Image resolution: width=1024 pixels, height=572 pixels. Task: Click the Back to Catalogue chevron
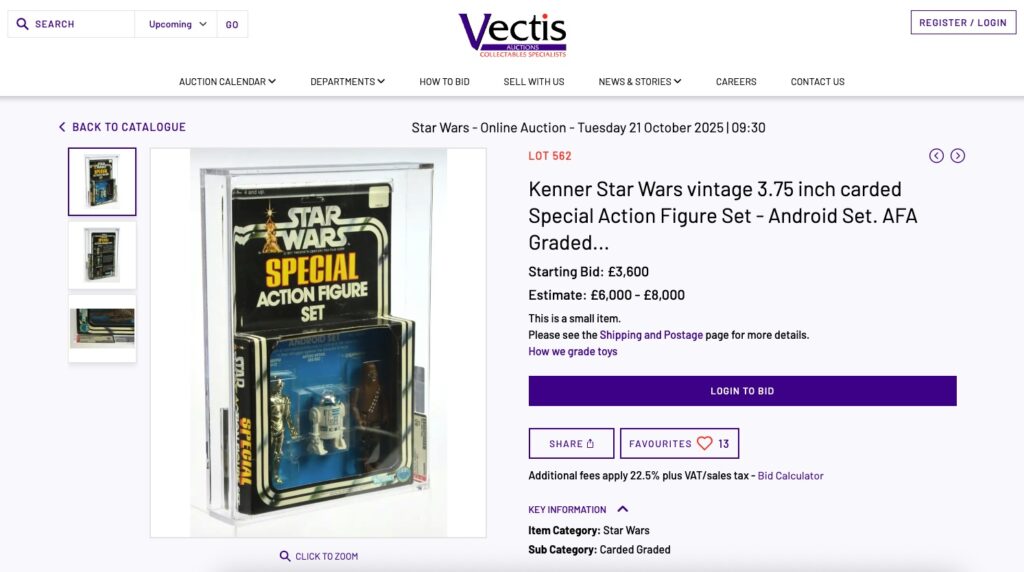pyautogui.click(x=62, y=127)
